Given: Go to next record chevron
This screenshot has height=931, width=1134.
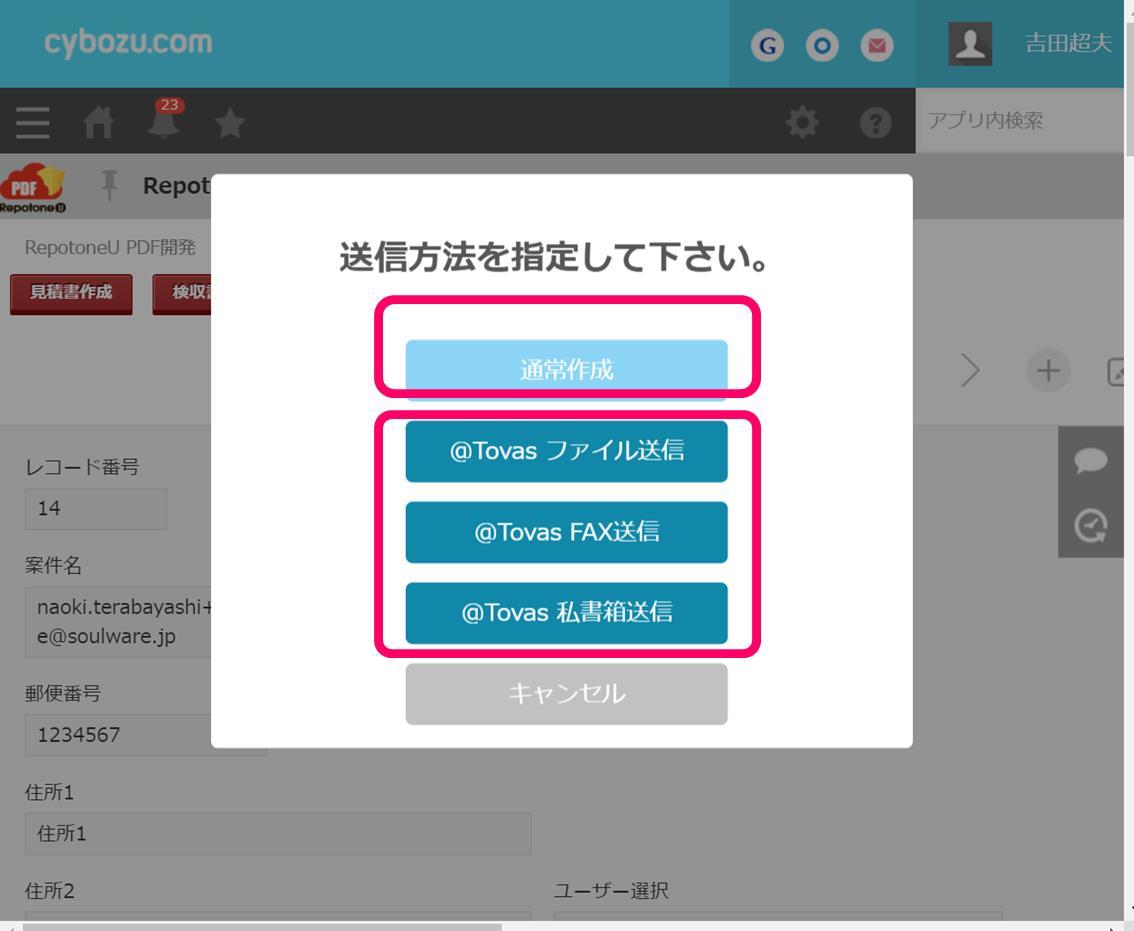Looking at the screenshot, I should tap(970, 371).
